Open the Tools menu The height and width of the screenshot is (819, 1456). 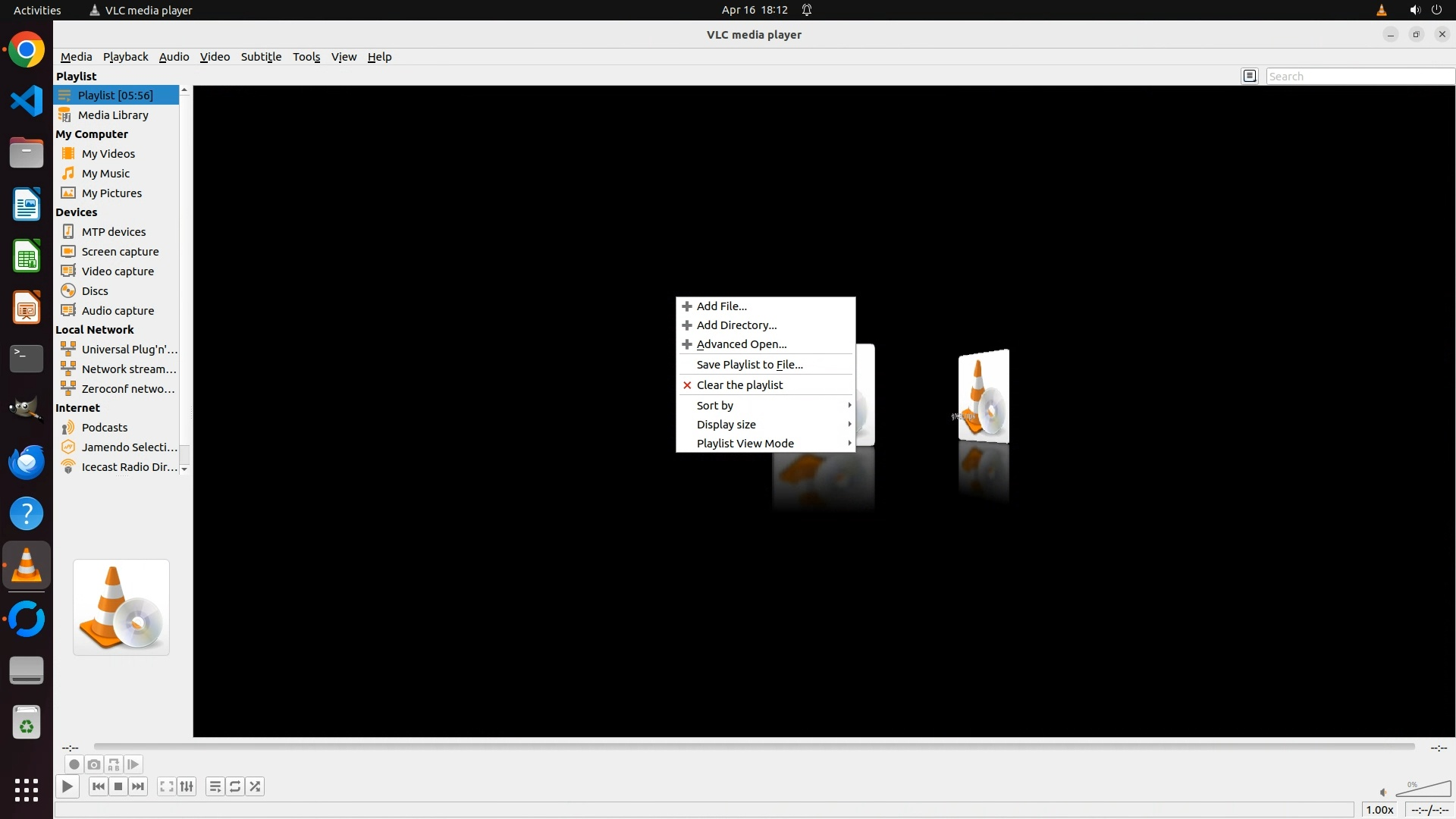pyautogui.click(x=306, y=57)
